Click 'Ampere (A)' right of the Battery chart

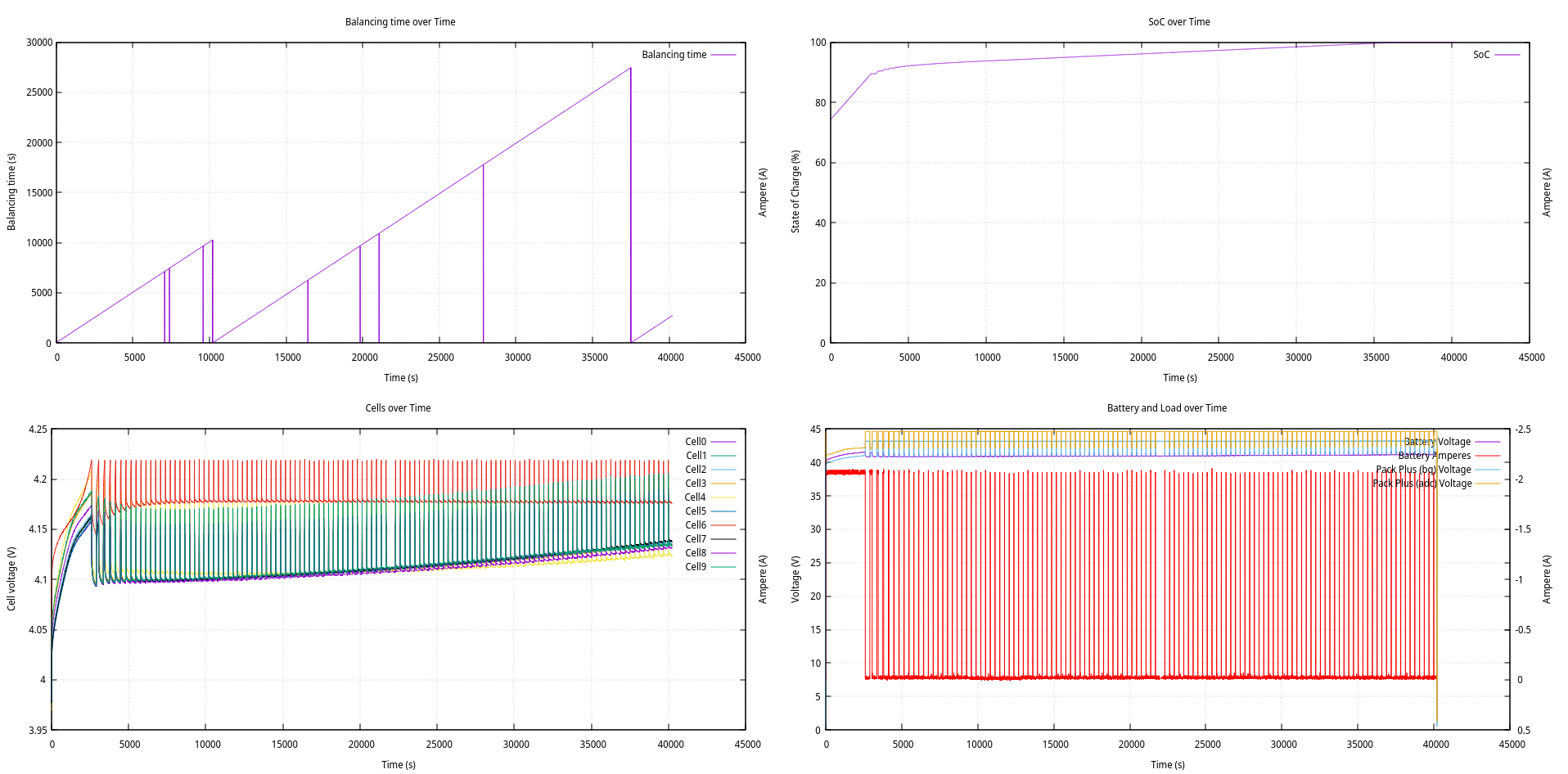pos(1547,579)
